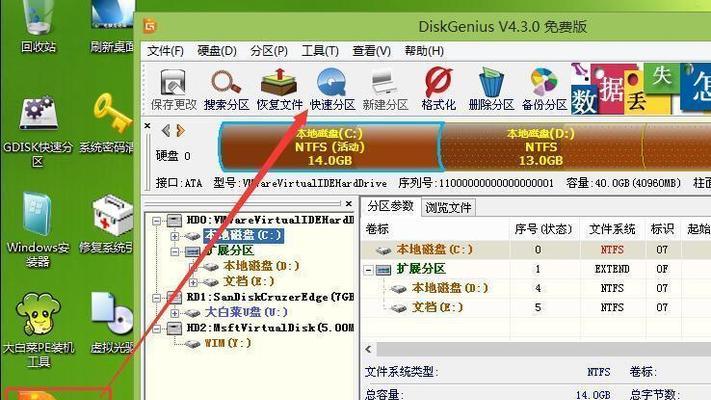The image size is (711, 400).
Task: Click the C: partition block in disk bar
Action: coord(331,147)
